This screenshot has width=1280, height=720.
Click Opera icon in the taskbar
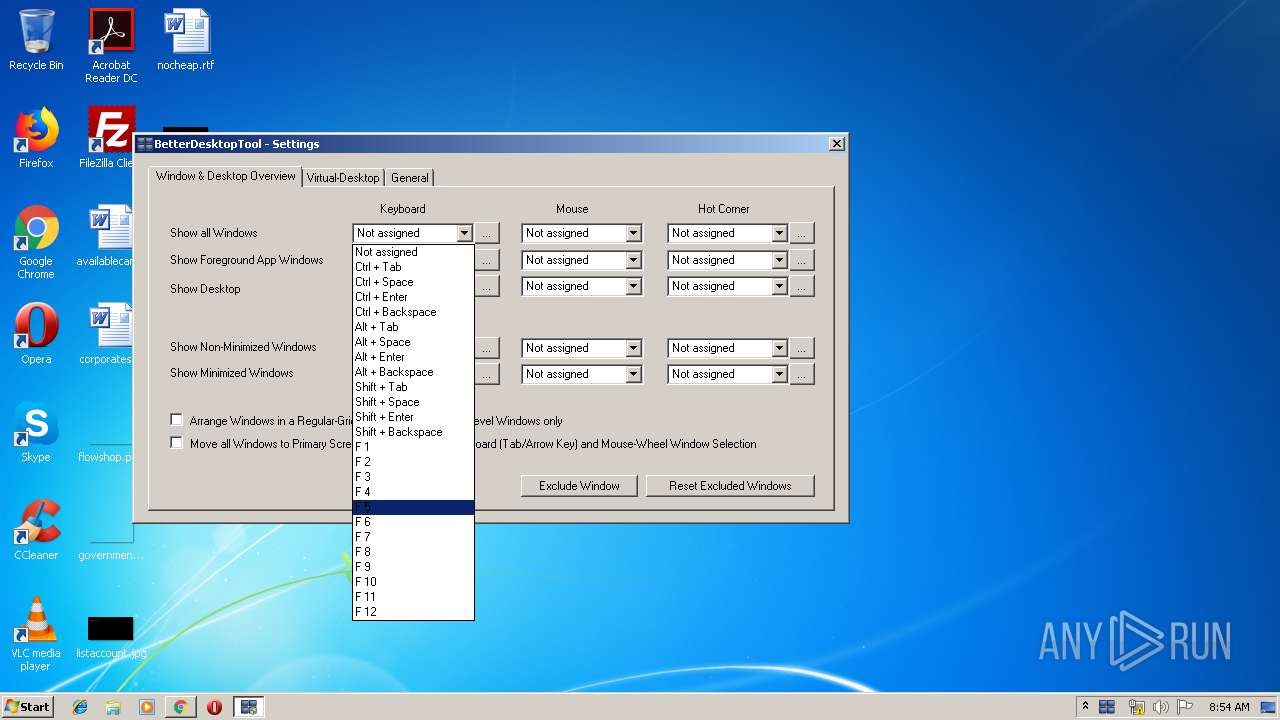(214, 707)
